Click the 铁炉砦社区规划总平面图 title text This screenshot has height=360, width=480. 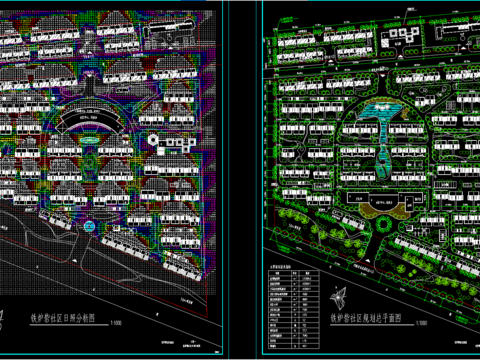coord(366,318)
